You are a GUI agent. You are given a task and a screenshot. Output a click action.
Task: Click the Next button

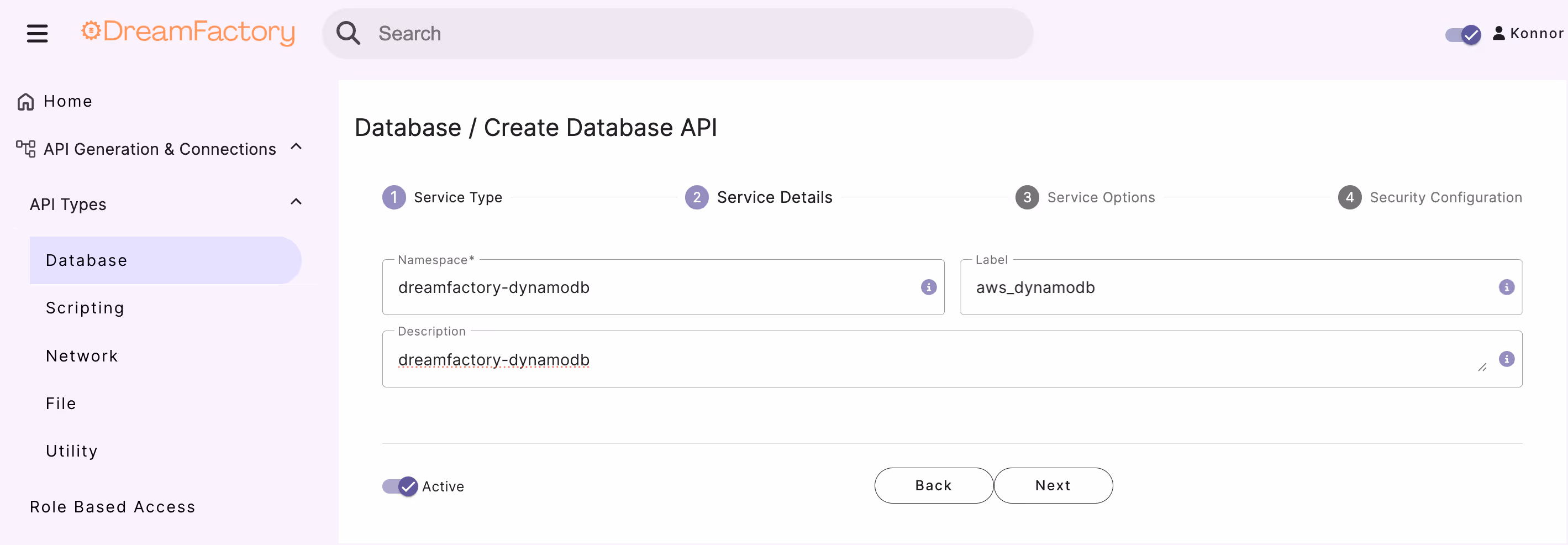tap(1053, 485)
